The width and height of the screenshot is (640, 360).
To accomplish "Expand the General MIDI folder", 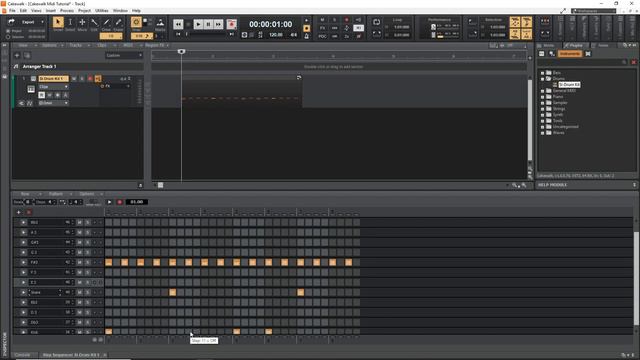I will pos(542,91).
